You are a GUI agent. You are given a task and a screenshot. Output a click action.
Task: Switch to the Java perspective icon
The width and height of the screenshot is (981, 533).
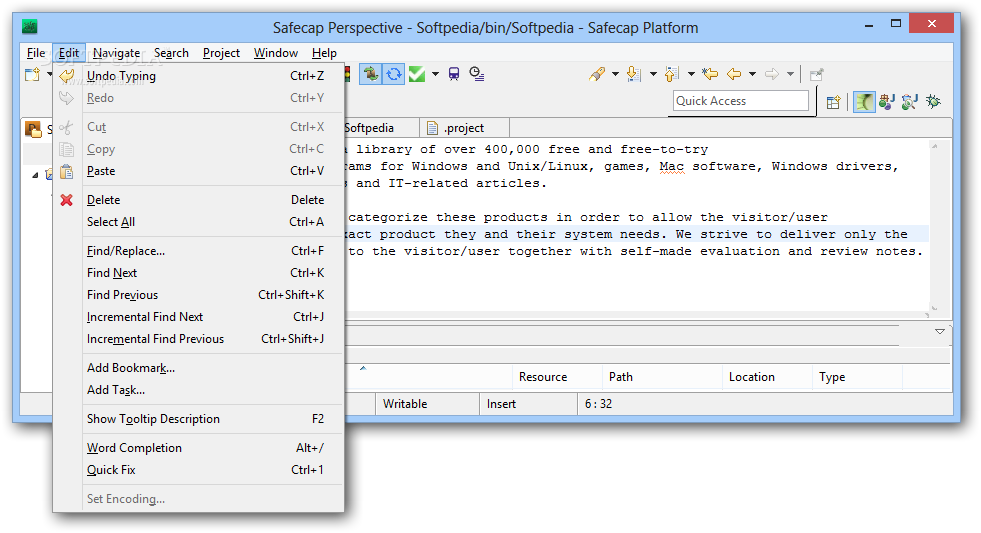pyautogui.click(x=887, y=101)
